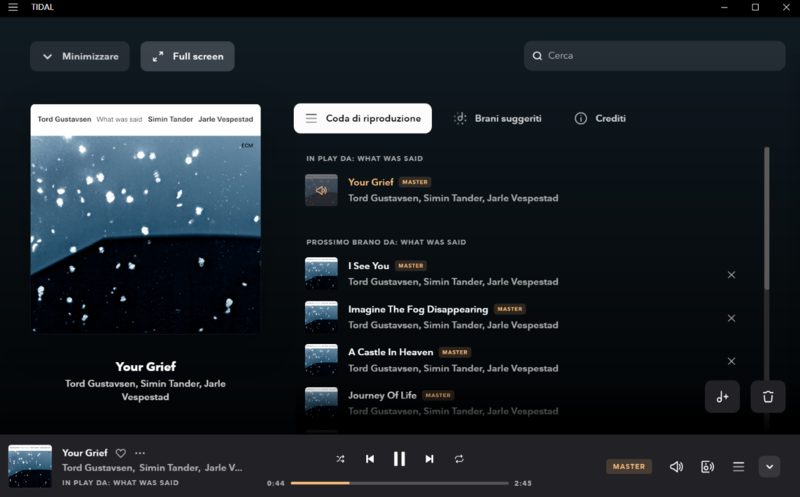Screen dimensions: 800x497
Task: Pause the current song
Action: pyautogui.click(x=399, y=459)
